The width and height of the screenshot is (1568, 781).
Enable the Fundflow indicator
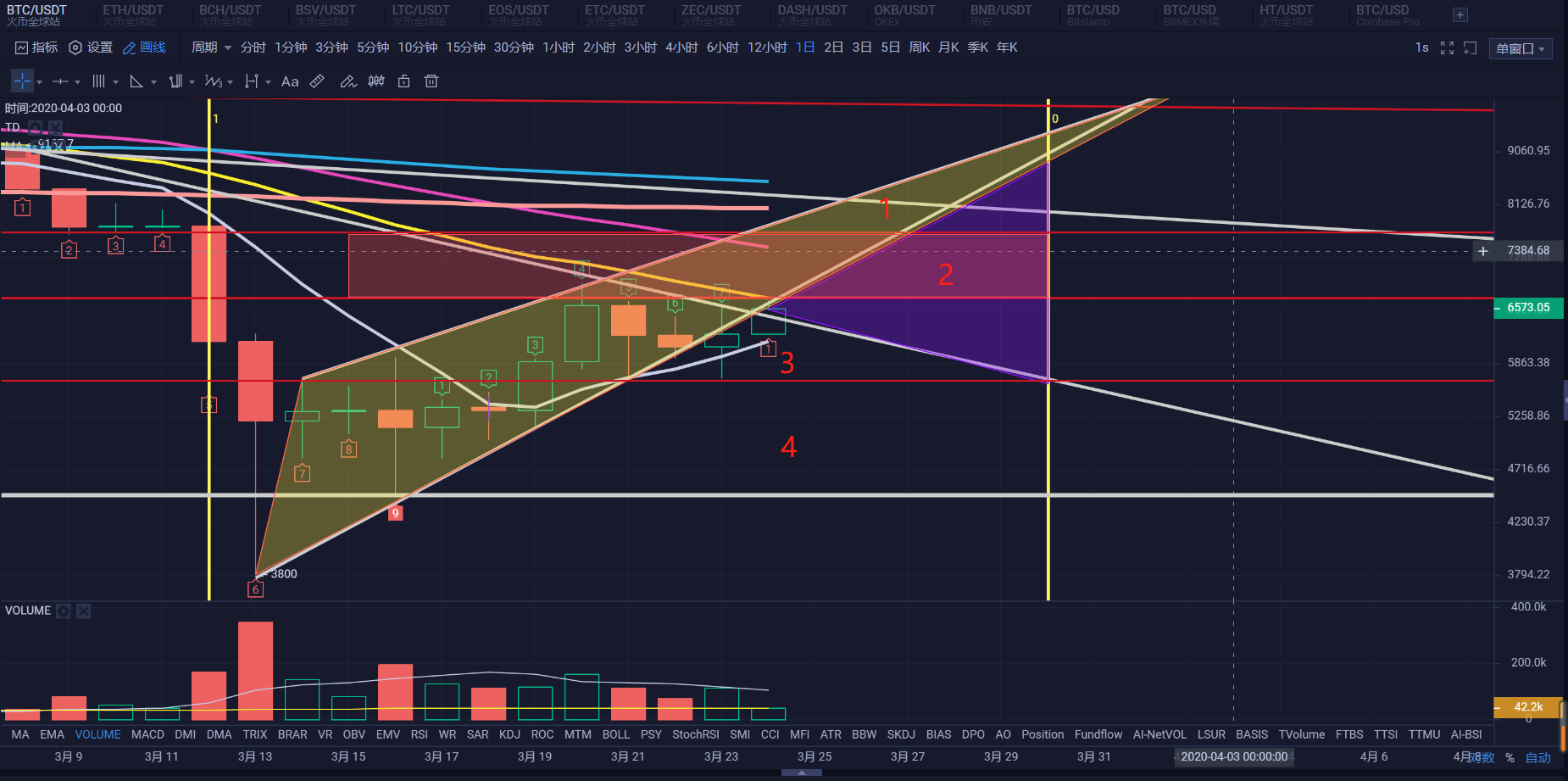[x=1098, y=734]
